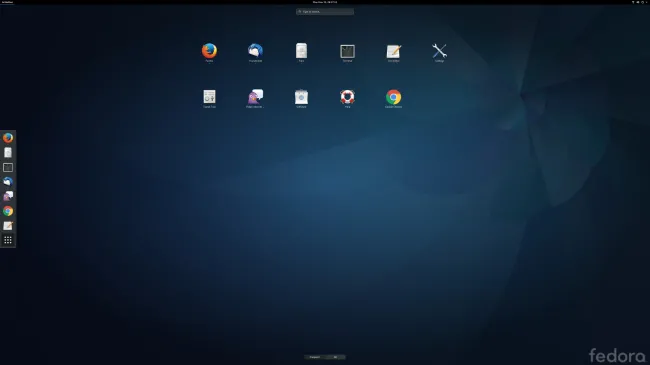
Task: Open the Help lifebuoy app
Action: pos(347,97)
